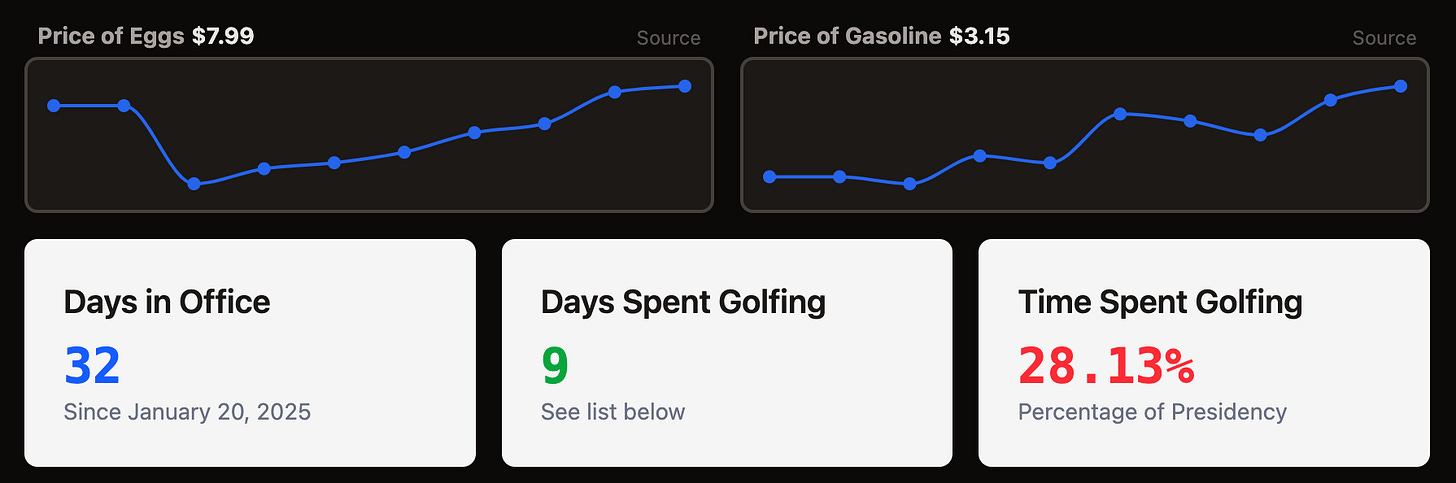Viewport: 1456px width, 483px height.
Task: Select the lowest data point on gasoline chart
Action: (x=909, y=184)
